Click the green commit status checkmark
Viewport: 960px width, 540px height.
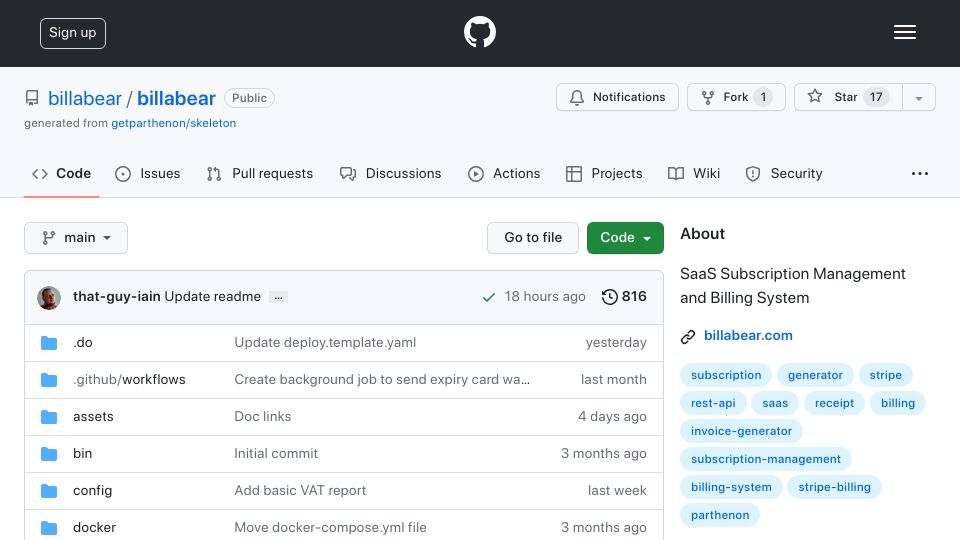pyautogui.click(x=489, y=298)
